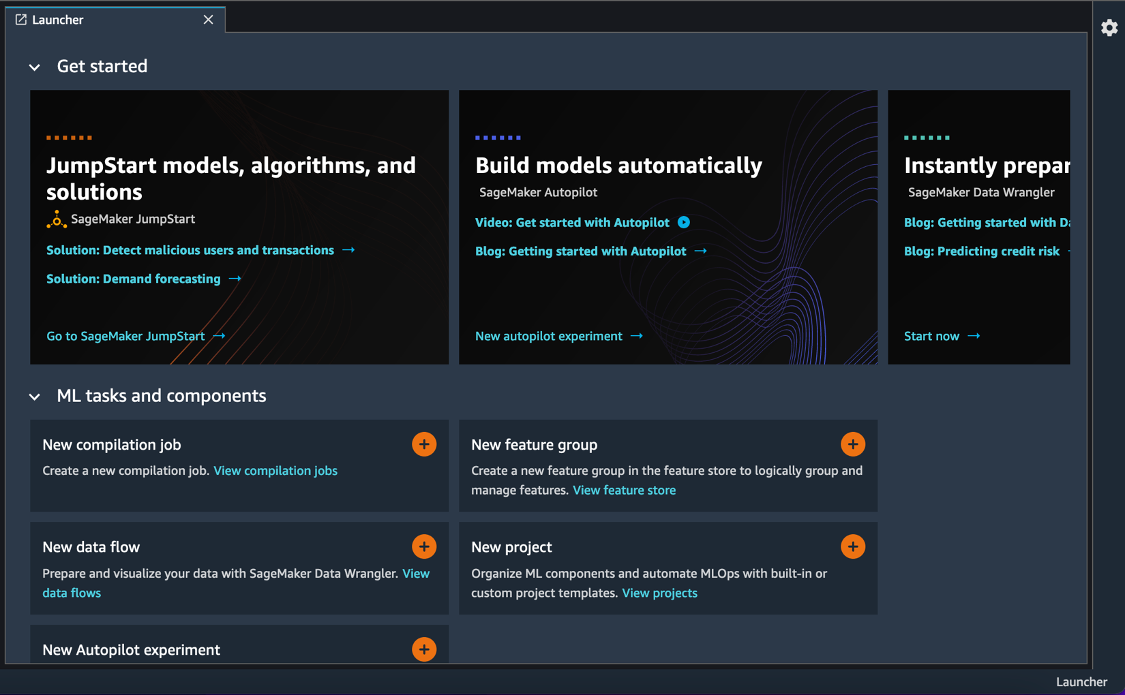Click Start now in Data Wrangler card
This screenshot has height=695, width=1125.
pos(931,336)
